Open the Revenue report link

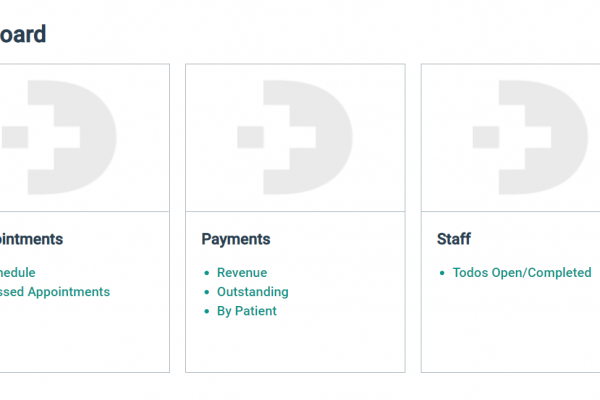pyautogui.click(x=242, y=272)
